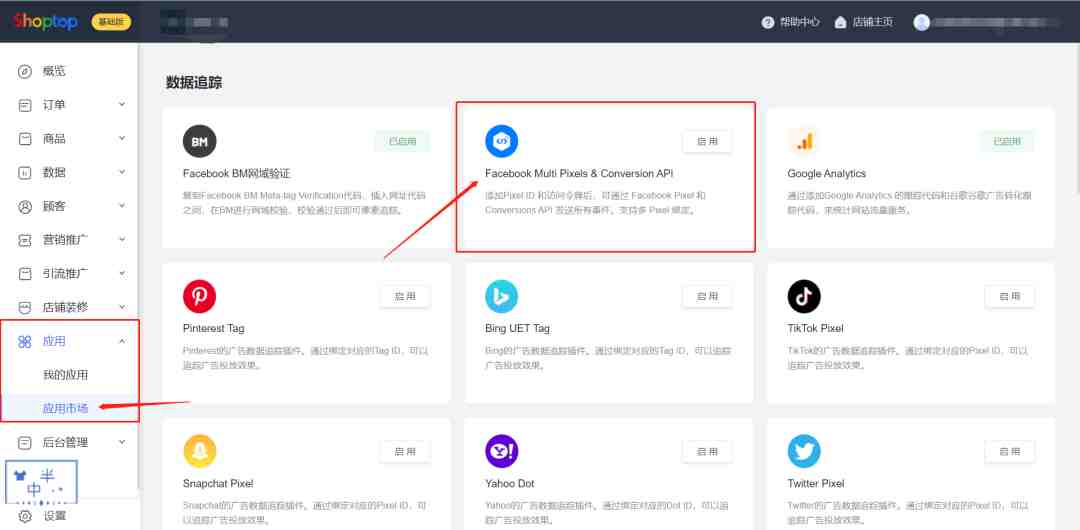The width and height of the screenshot is (1080, 530).
Task: Click the Yahoo Dot icon
Action: (x=501, y=451)
